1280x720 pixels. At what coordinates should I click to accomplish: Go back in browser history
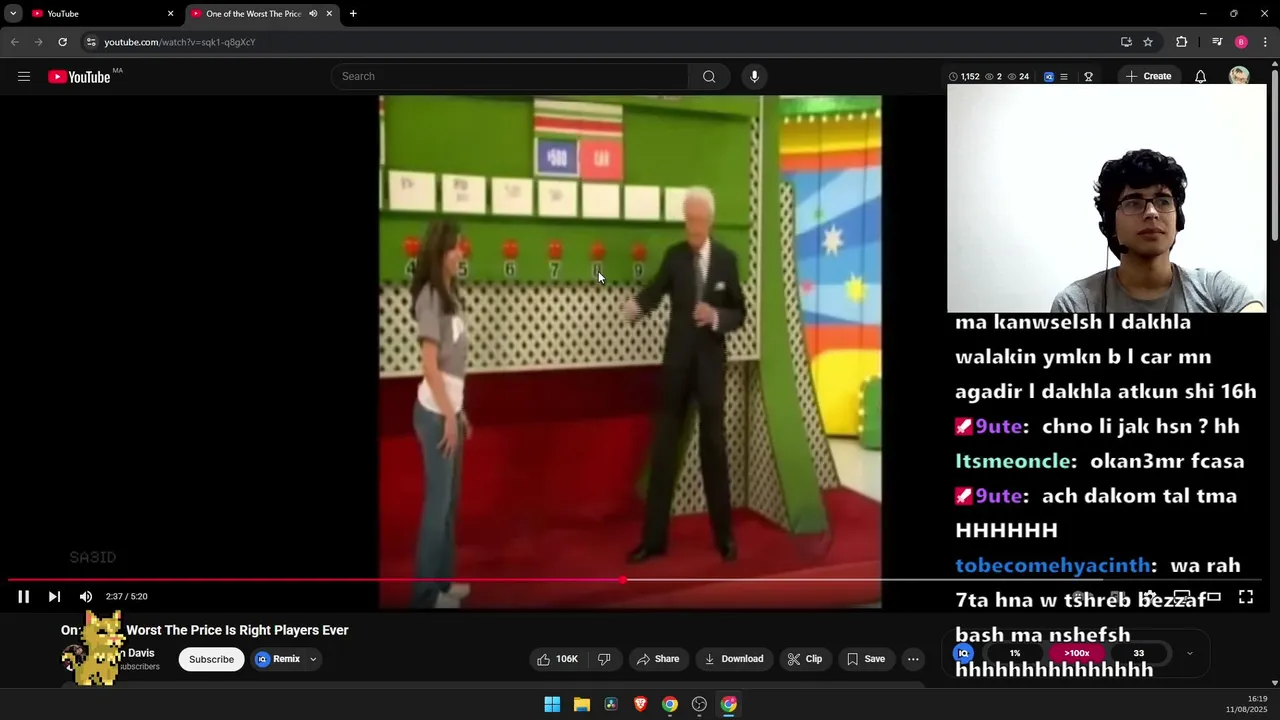point(14,42)
